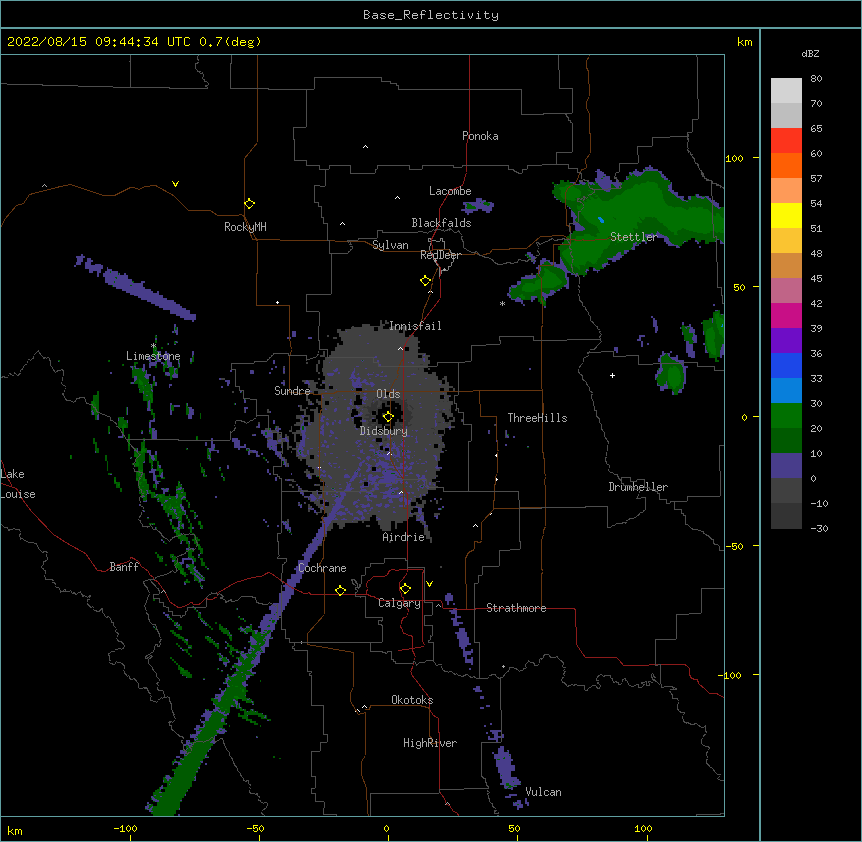
Task: Click the Stettler label on the green echo
Action: tap(633, 237)
